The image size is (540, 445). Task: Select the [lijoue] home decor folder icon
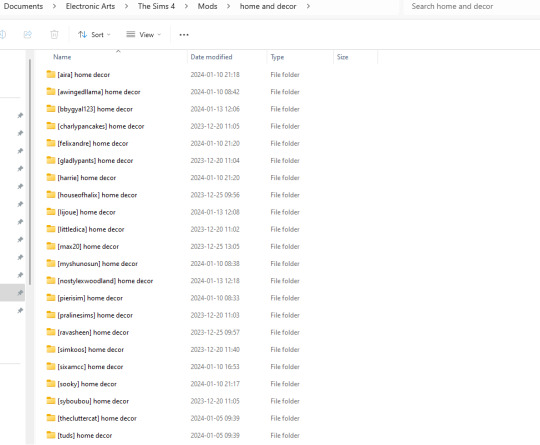pyautogui.click(x=51, y=212)
